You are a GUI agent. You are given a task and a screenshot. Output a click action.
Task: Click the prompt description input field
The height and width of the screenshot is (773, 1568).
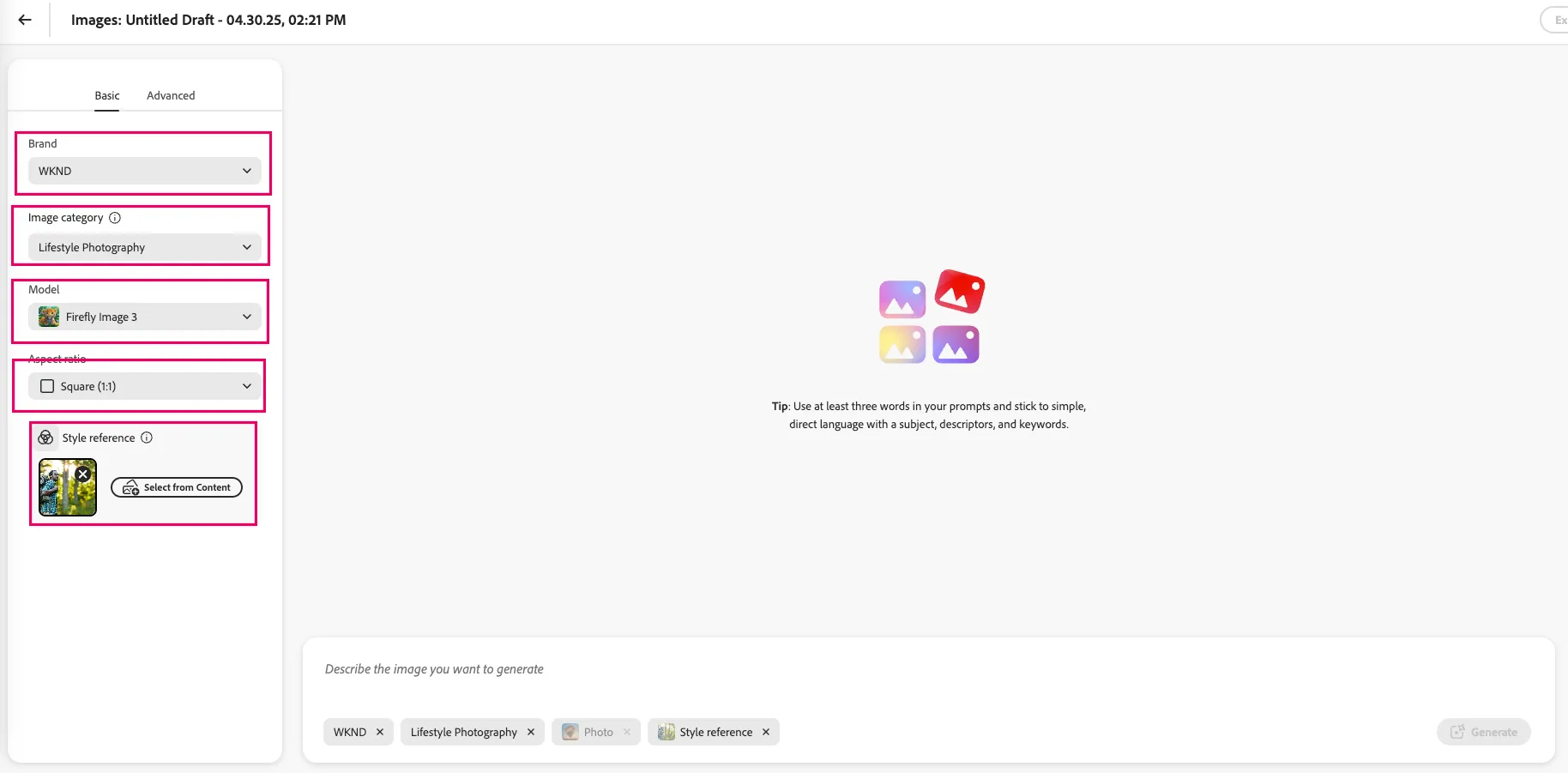pyautogui.click(x=928, y=669)
